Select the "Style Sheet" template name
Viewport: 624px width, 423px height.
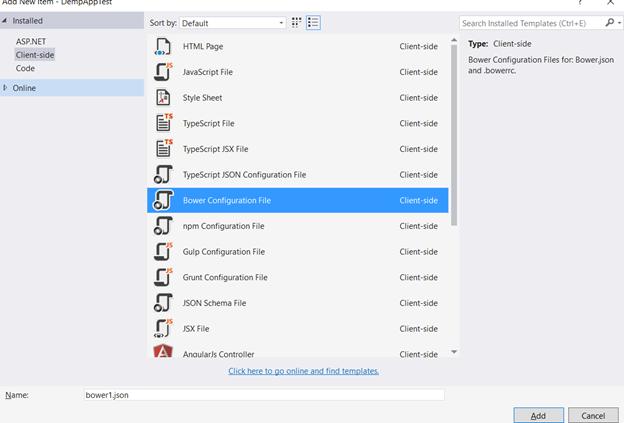click(202, 98)
